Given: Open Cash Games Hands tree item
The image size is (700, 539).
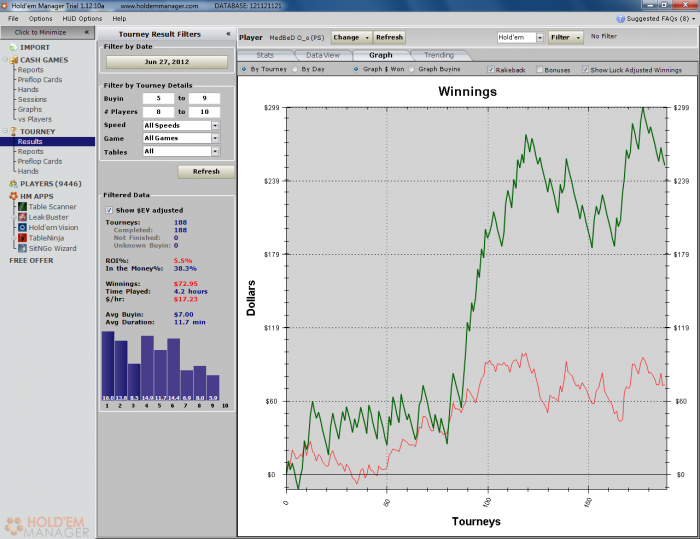Looking at the screenshot, I should [28, 89].
